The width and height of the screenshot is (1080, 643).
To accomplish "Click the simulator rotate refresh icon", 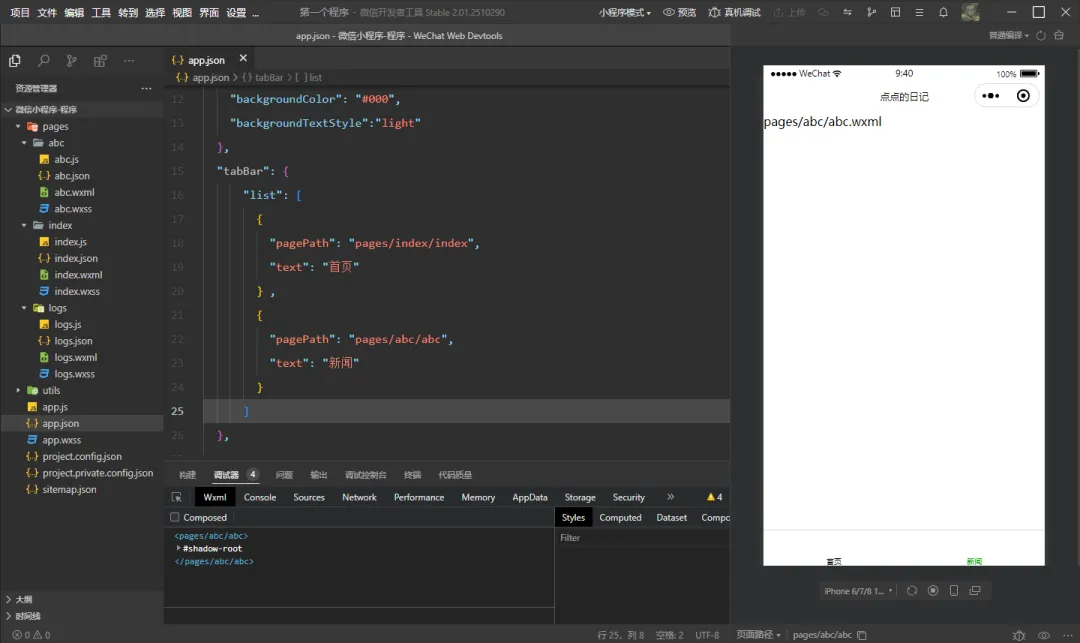I will (912, 591).
